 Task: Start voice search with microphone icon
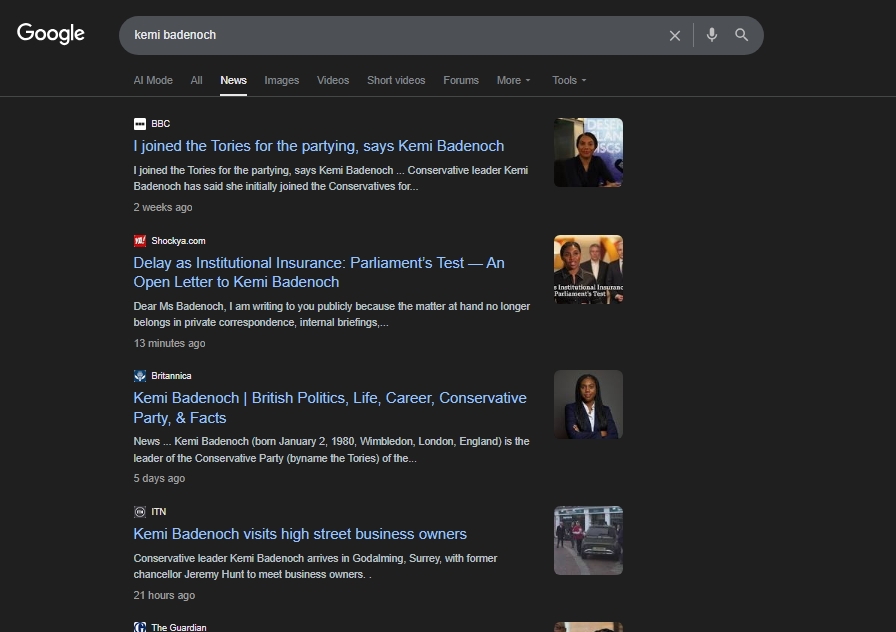[x=711, y=35]
